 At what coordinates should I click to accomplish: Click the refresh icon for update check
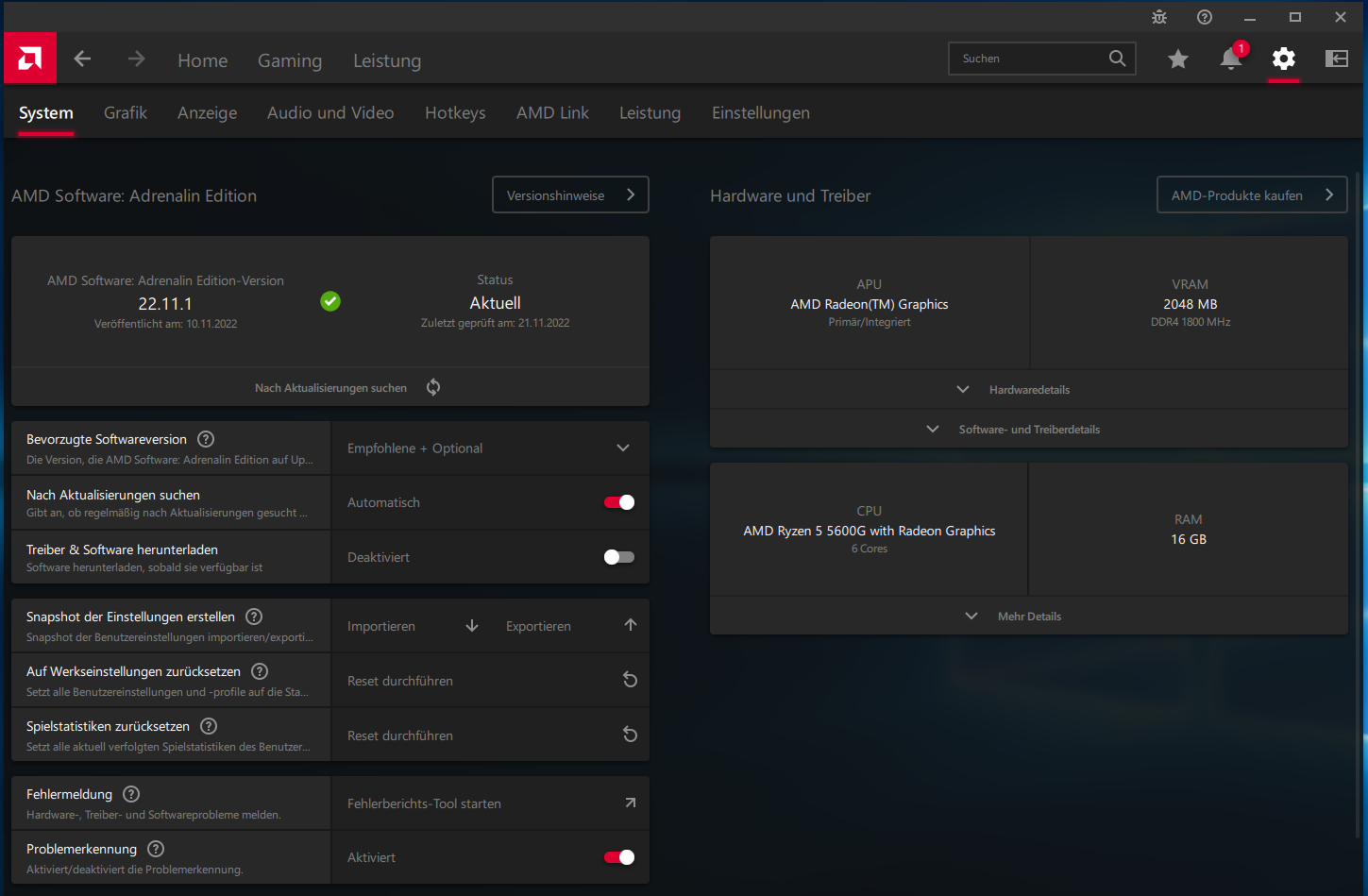pyautogui.click(x=433, y=387)
